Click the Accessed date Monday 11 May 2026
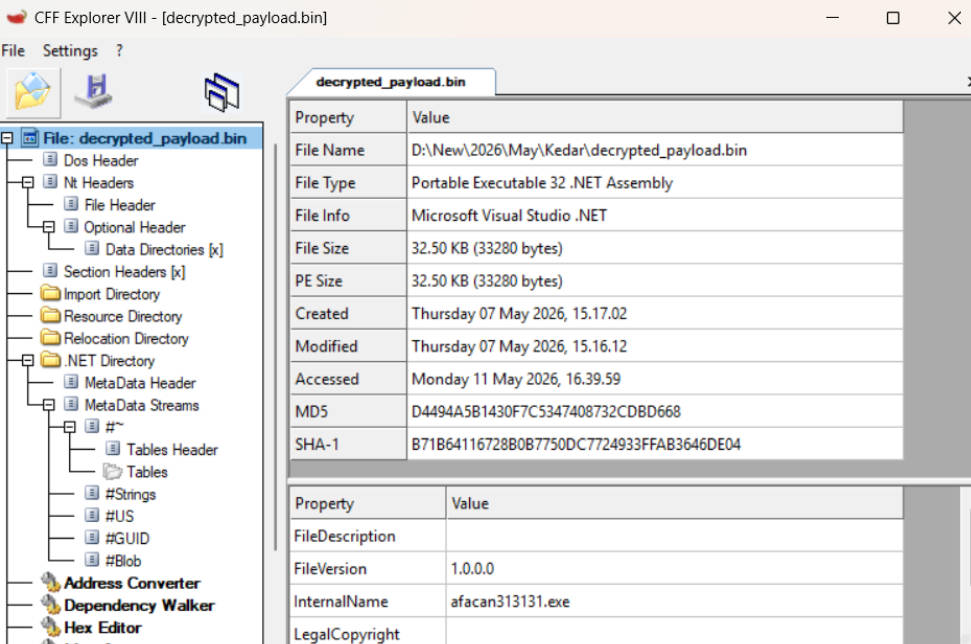Viewport: 971px width, 644px height. pyautogui.click(x=516, y=379)
